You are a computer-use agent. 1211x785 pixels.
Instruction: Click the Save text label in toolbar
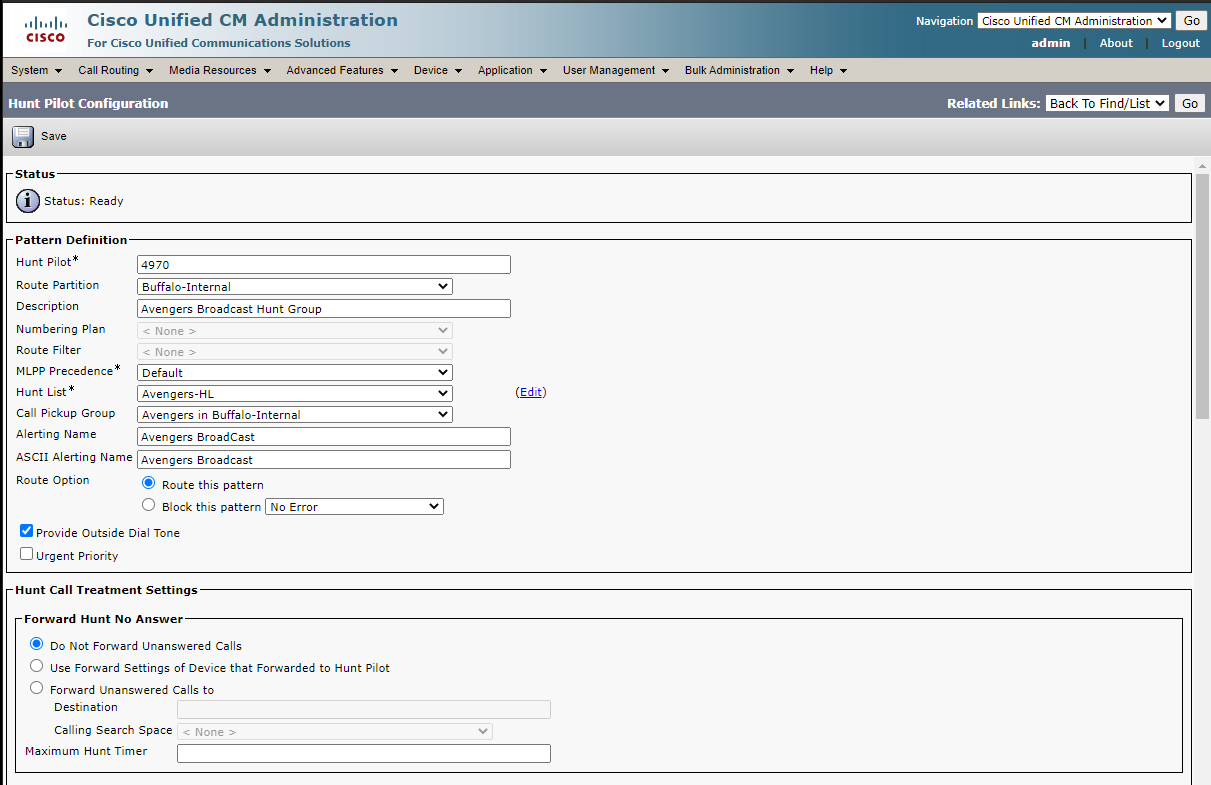54,137
